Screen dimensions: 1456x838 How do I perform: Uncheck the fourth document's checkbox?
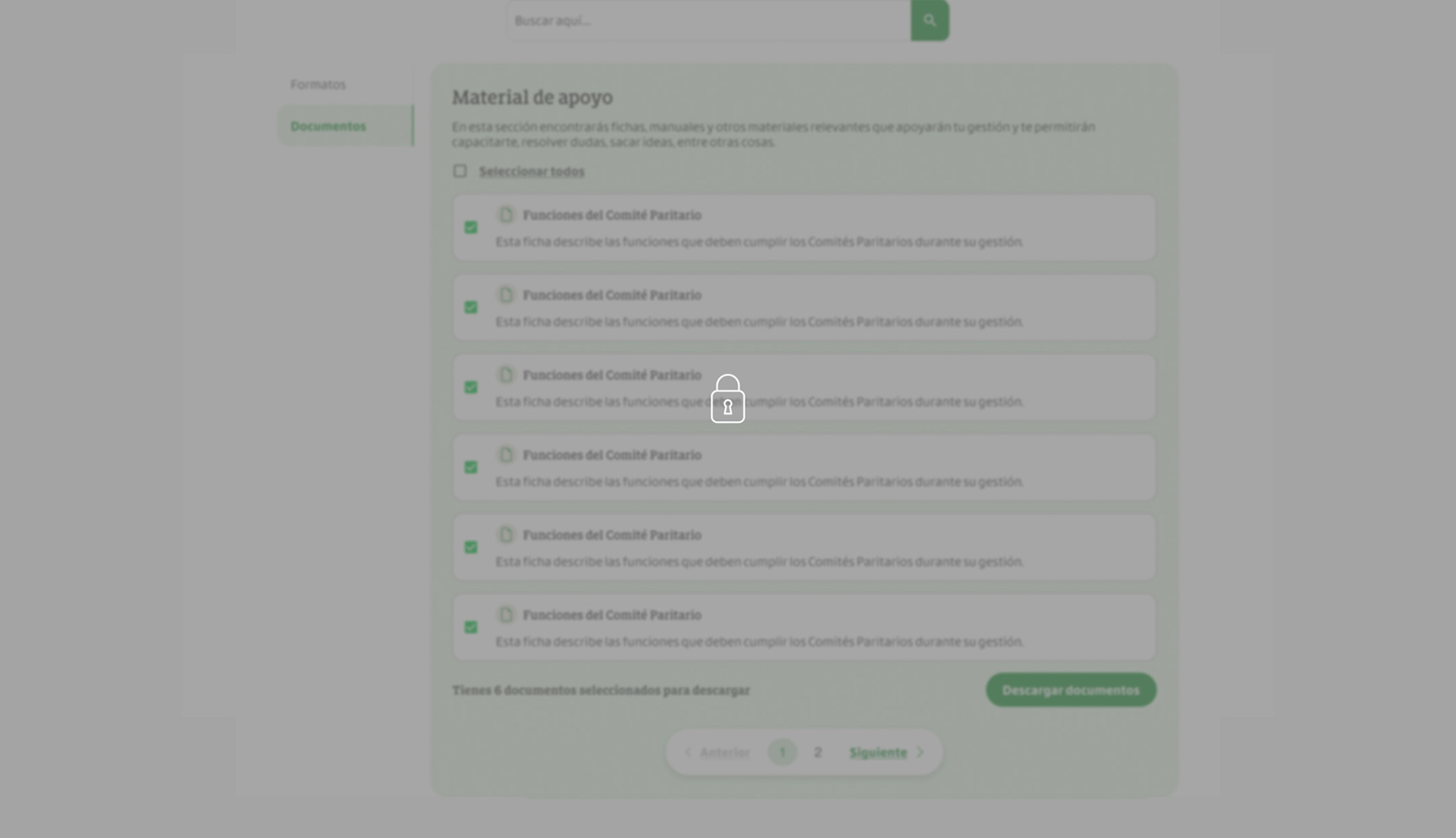click(471, 467)
